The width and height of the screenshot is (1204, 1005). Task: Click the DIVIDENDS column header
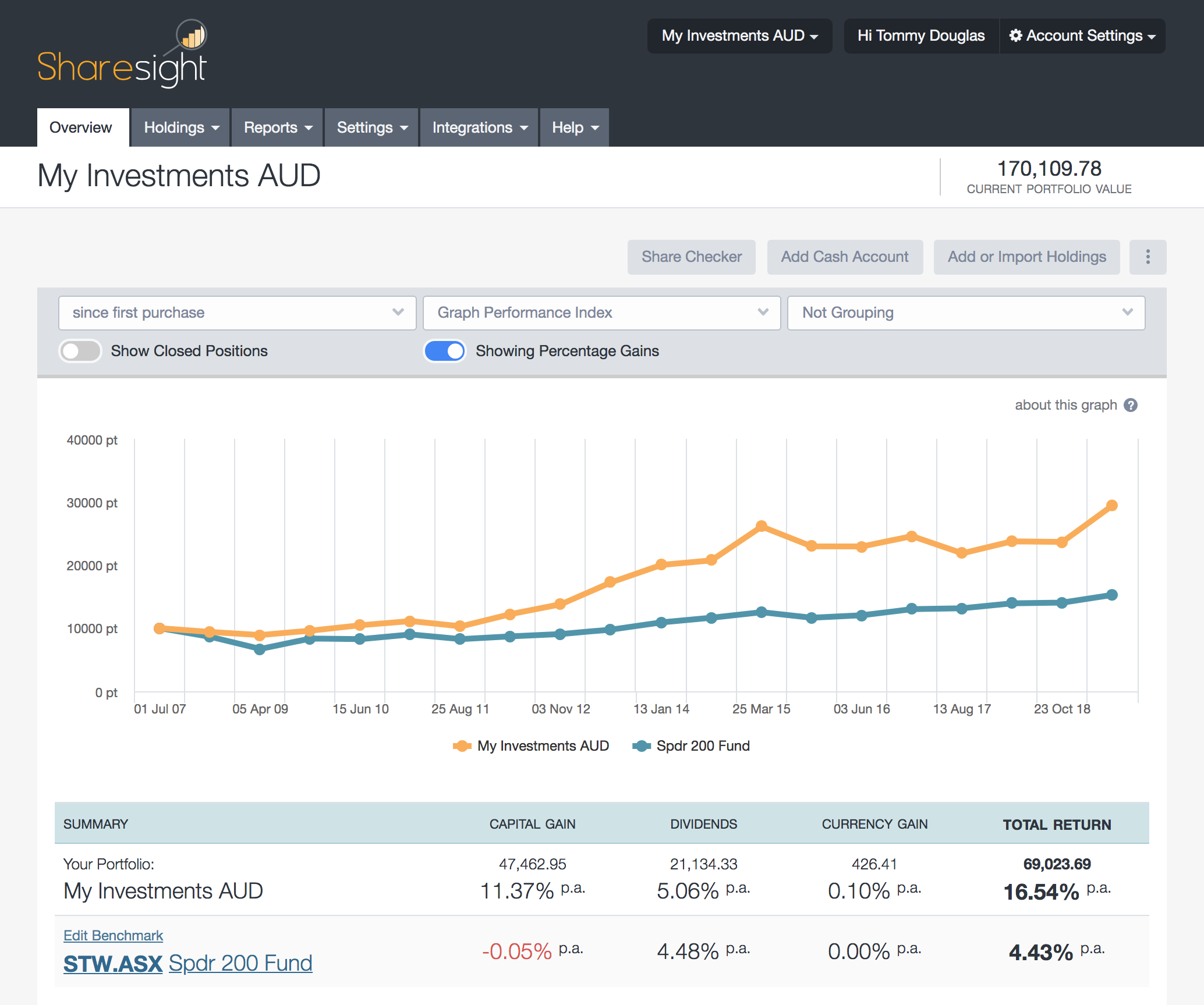coord(703,824)
